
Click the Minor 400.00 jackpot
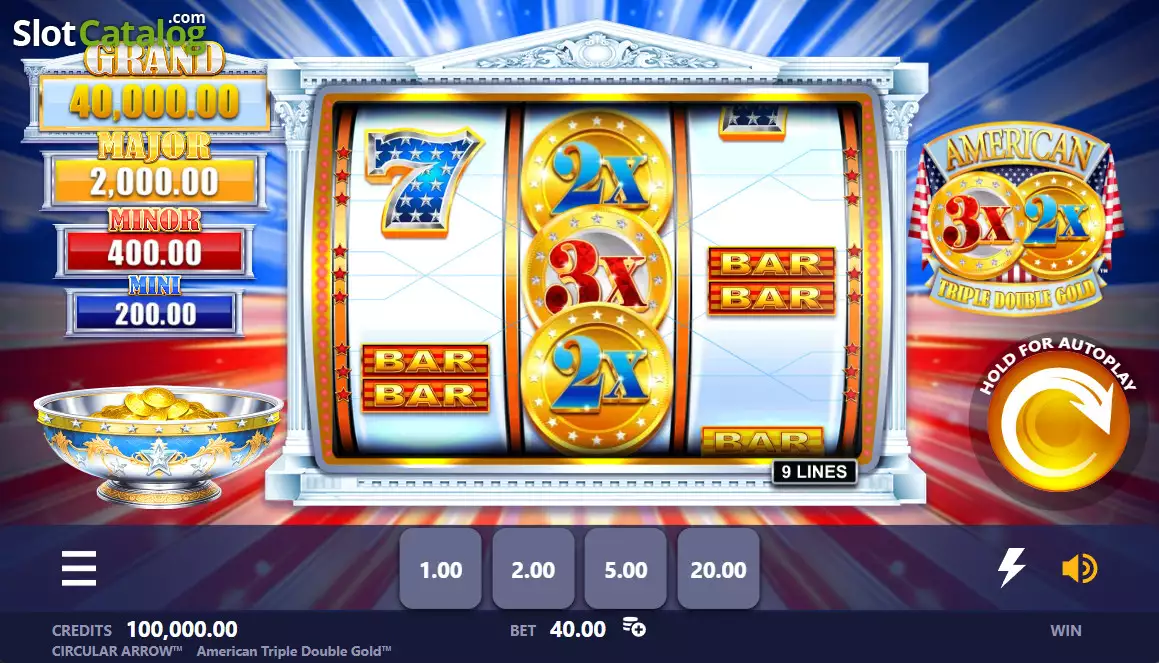[x=154, y=252]
